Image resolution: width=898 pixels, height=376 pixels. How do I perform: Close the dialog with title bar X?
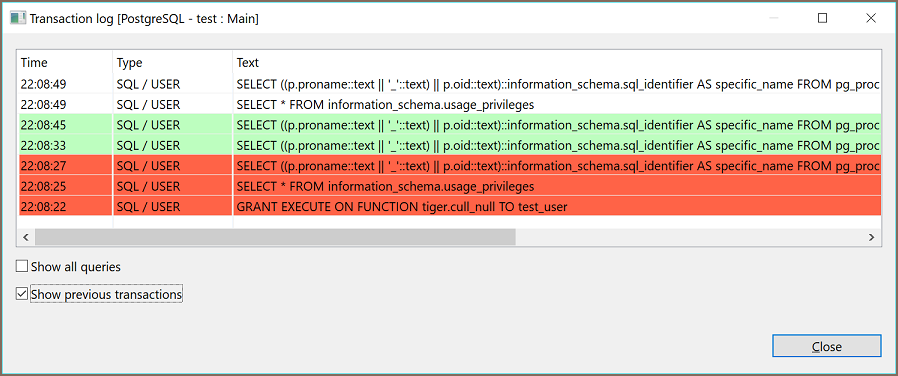tap(871, 18)
